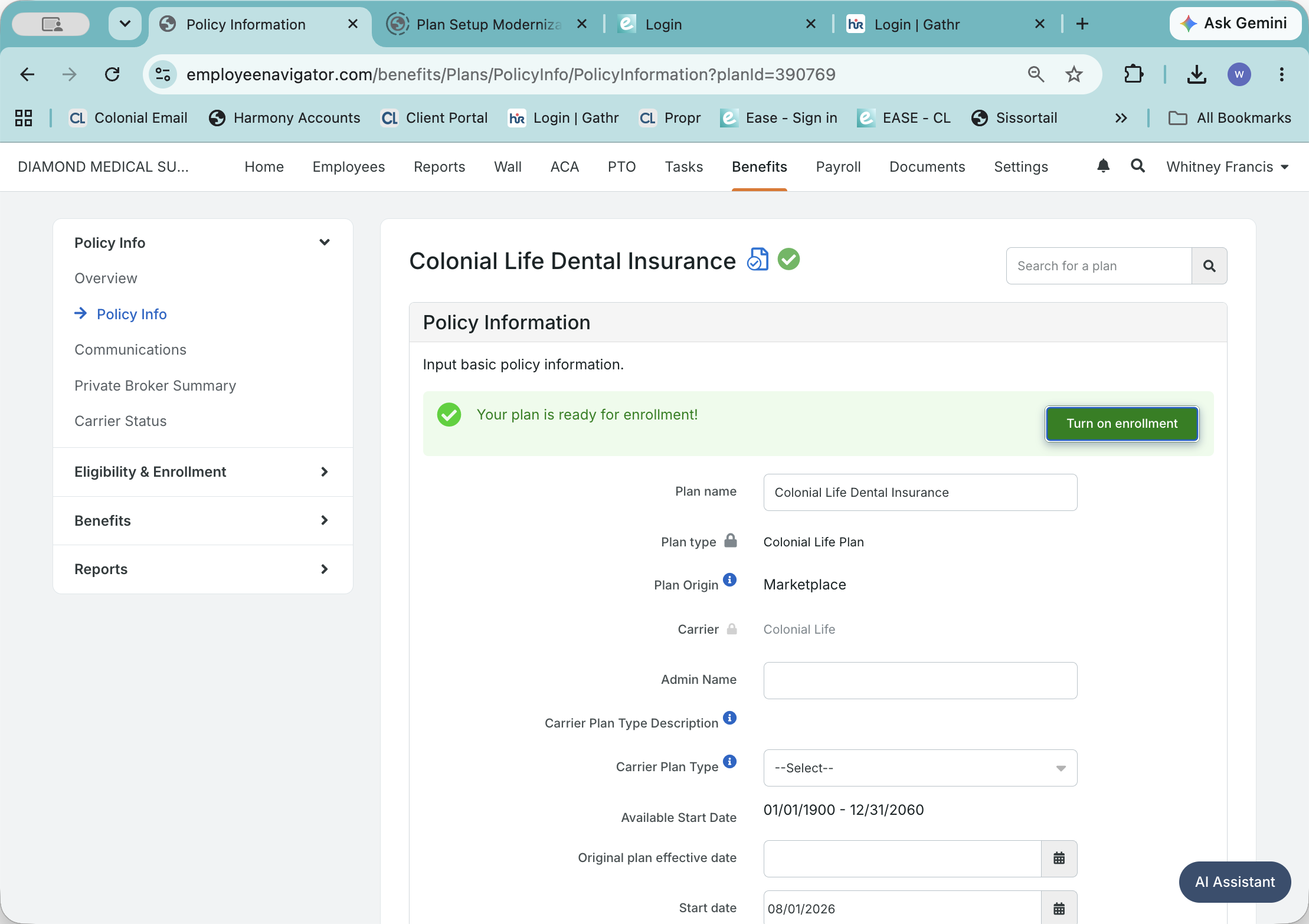The image size is (1309, 924).
Task: Open the browser extensions puzzle icon
Action: click(1134, 74)
